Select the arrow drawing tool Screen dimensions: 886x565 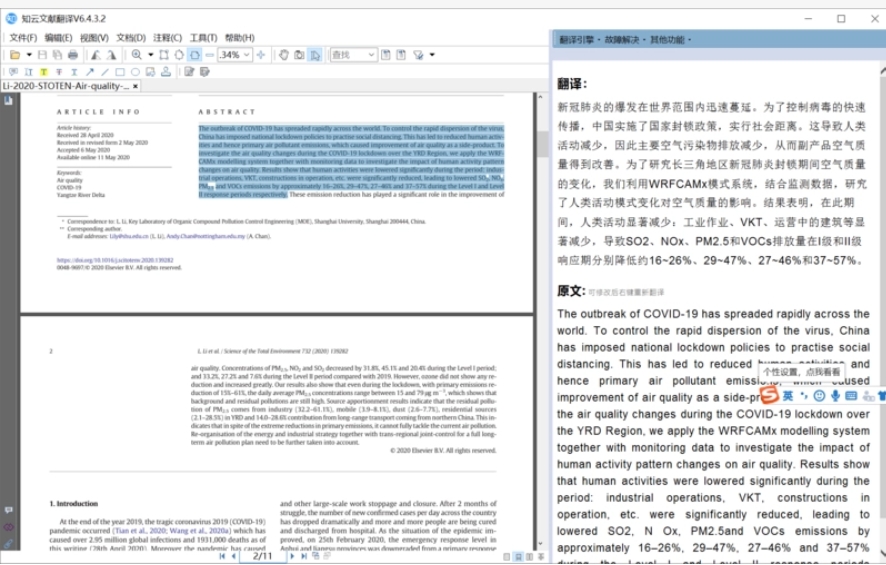tap(89, 72)
